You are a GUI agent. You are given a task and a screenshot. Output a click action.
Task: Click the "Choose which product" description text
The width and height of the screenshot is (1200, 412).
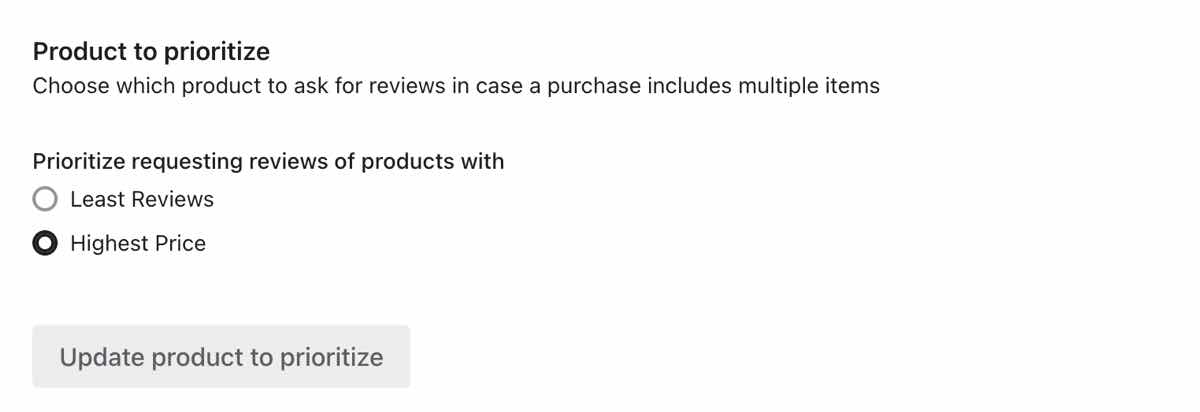click(456, 86)
